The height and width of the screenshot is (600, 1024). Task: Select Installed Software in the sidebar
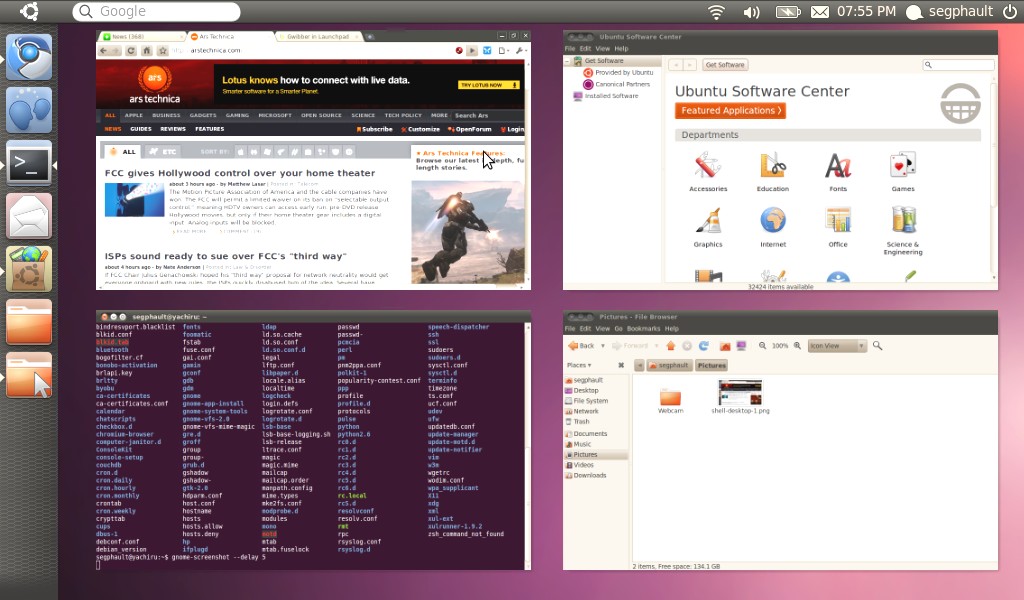coord(606,96)
